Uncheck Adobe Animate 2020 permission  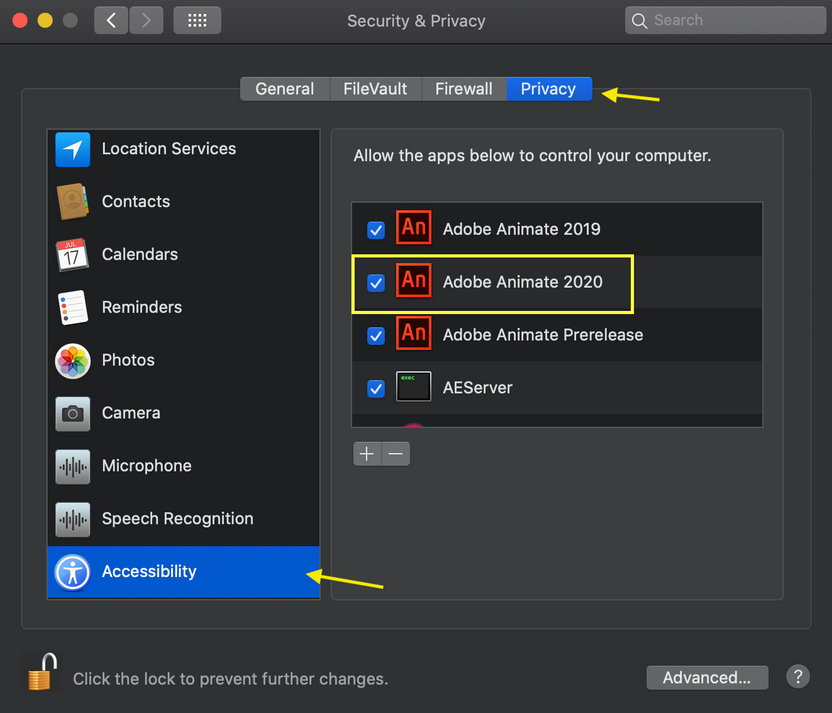(x=375, y=283)
